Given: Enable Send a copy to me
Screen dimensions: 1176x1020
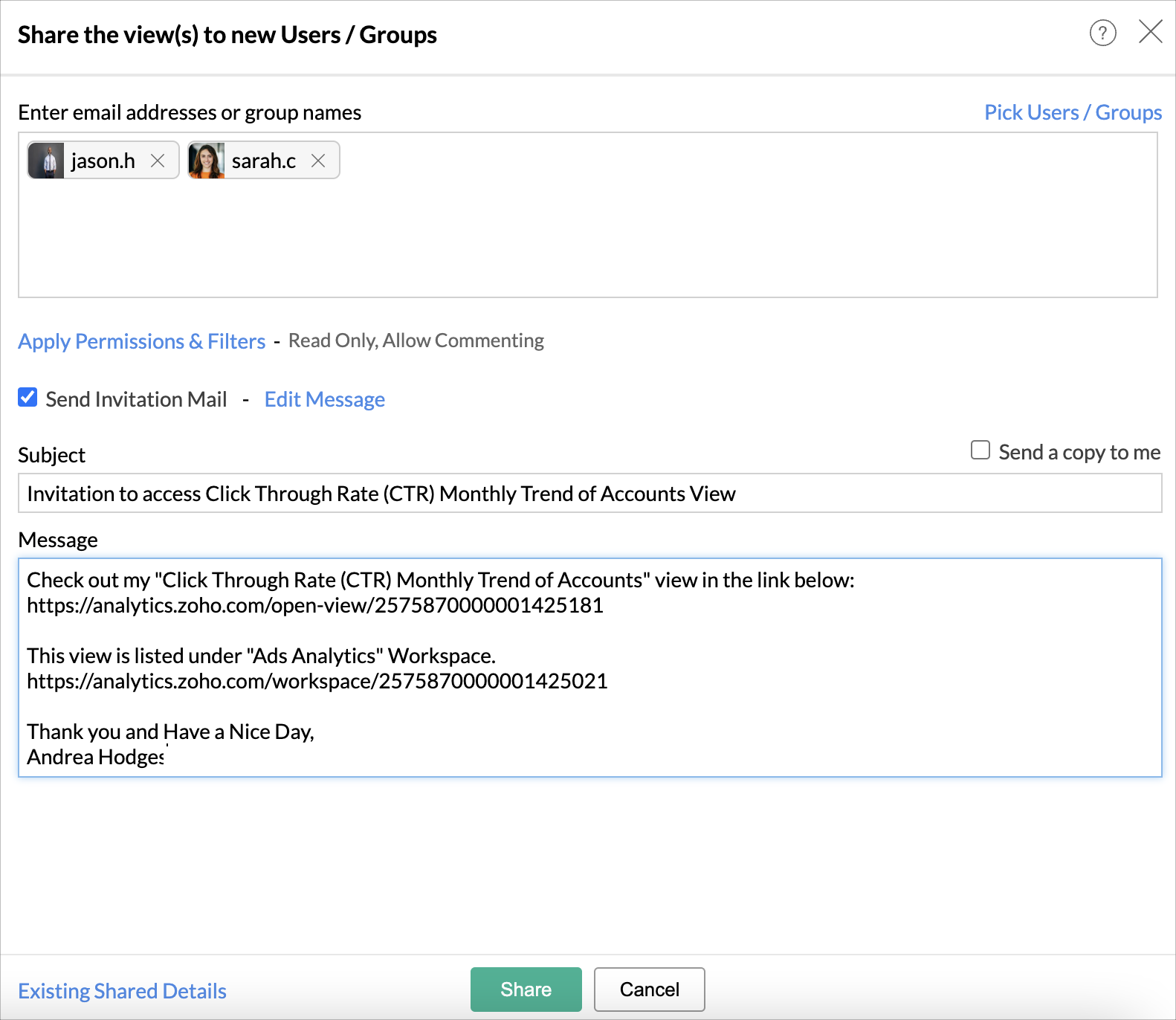Looking at the screenshot, I should point(980,451).
